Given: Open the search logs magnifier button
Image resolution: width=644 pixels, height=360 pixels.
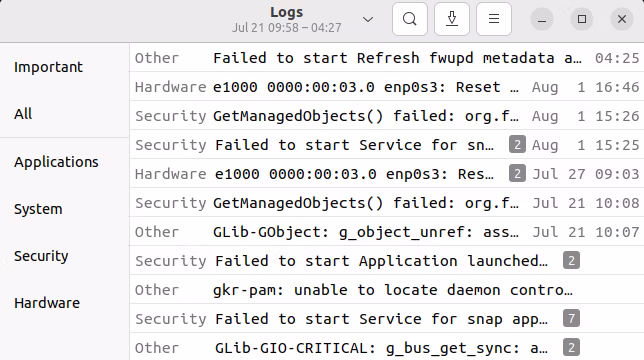Looking at the screenshot, I should point(409,19).
